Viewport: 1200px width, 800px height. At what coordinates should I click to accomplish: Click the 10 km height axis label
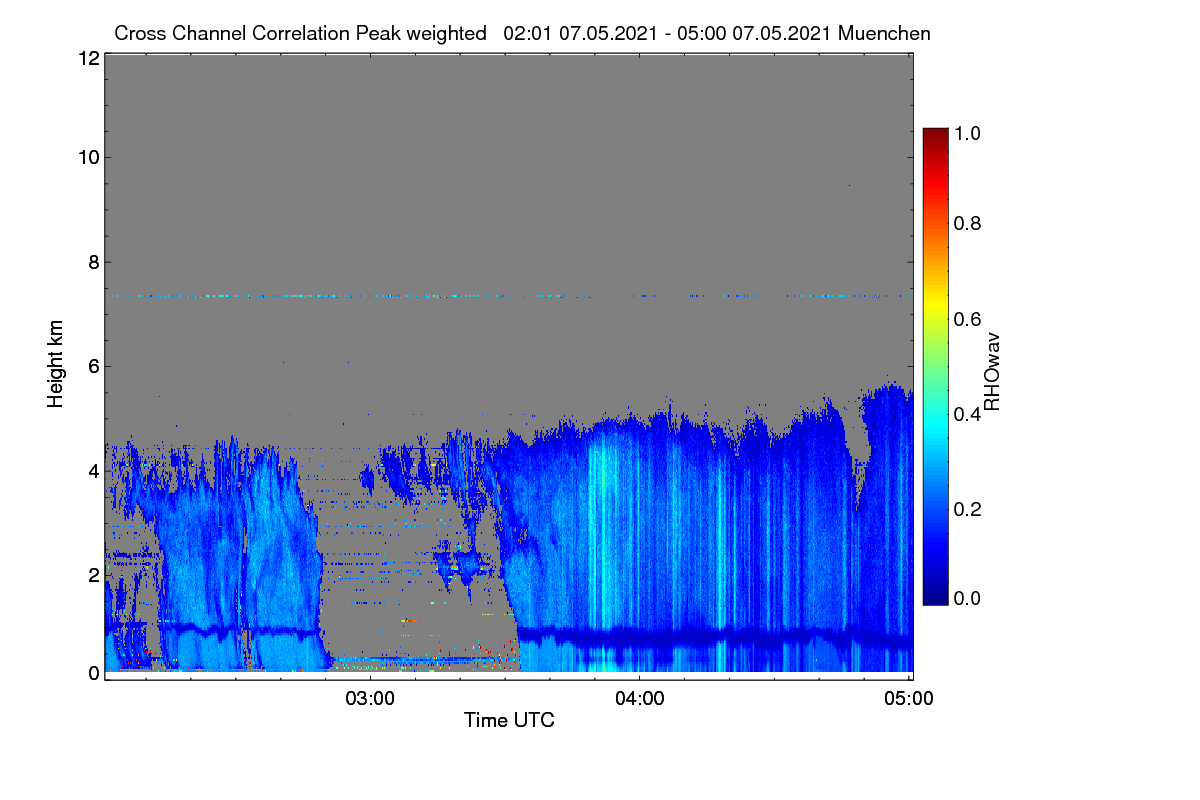click(88, 157)
